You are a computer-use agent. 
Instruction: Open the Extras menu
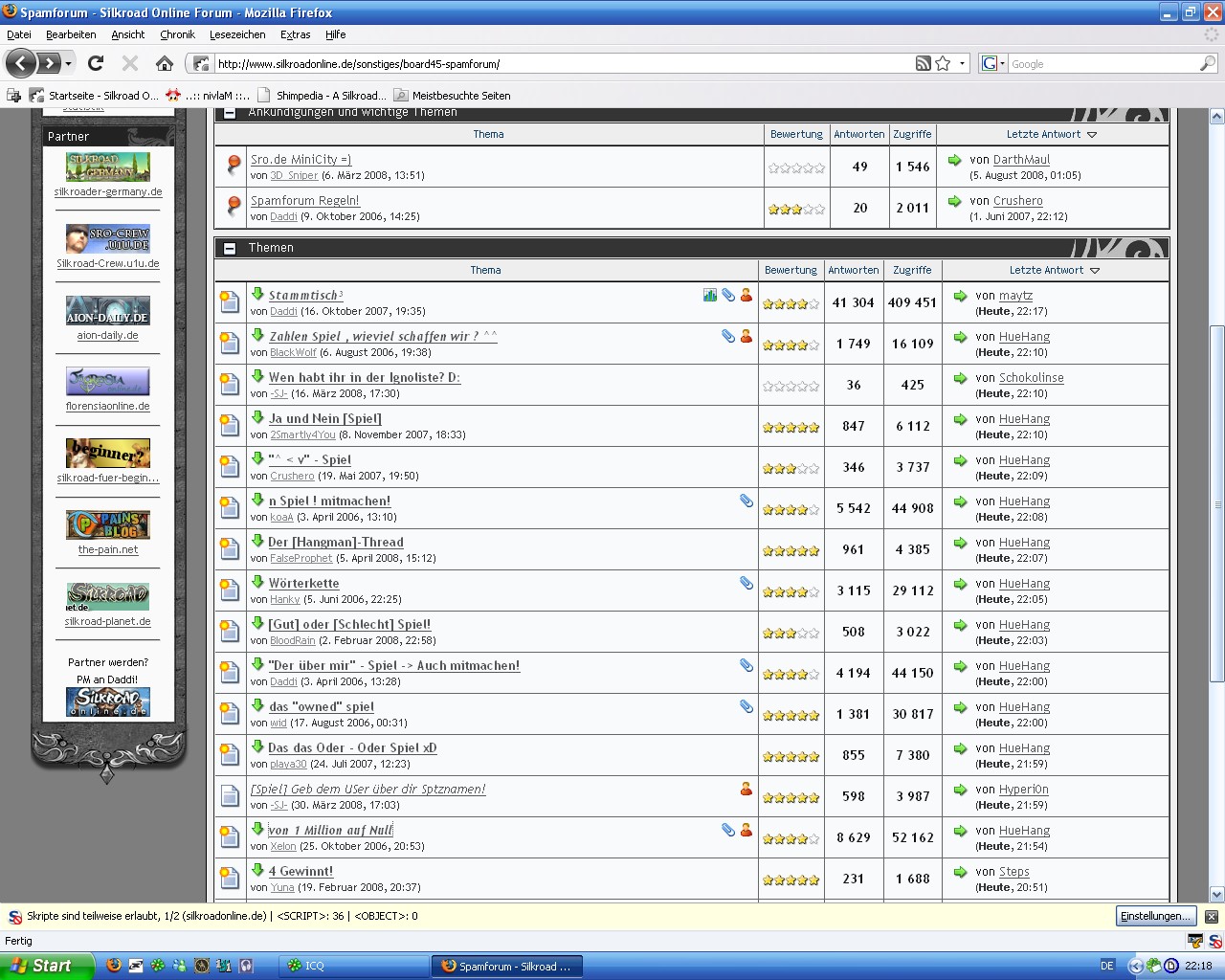click(295, 34)
